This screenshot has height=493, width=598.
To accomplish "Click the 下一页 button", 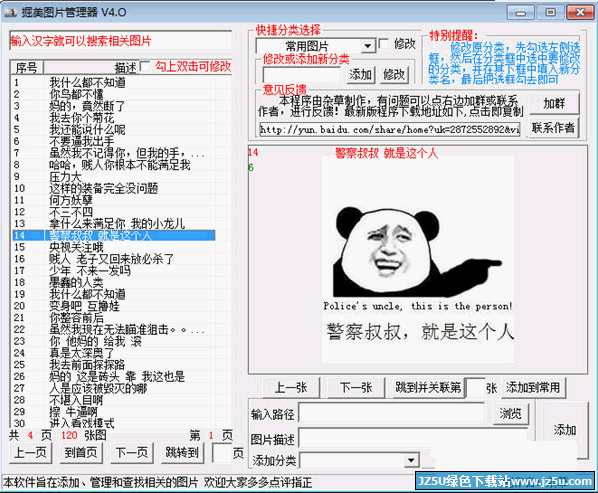I will (132, 453).
